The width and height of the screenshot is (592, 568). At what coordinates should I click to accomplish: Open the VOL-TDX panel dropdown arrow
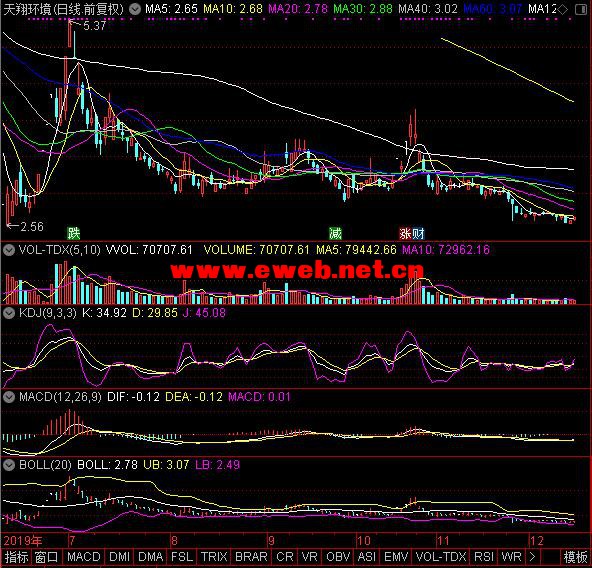coord(9,250)
